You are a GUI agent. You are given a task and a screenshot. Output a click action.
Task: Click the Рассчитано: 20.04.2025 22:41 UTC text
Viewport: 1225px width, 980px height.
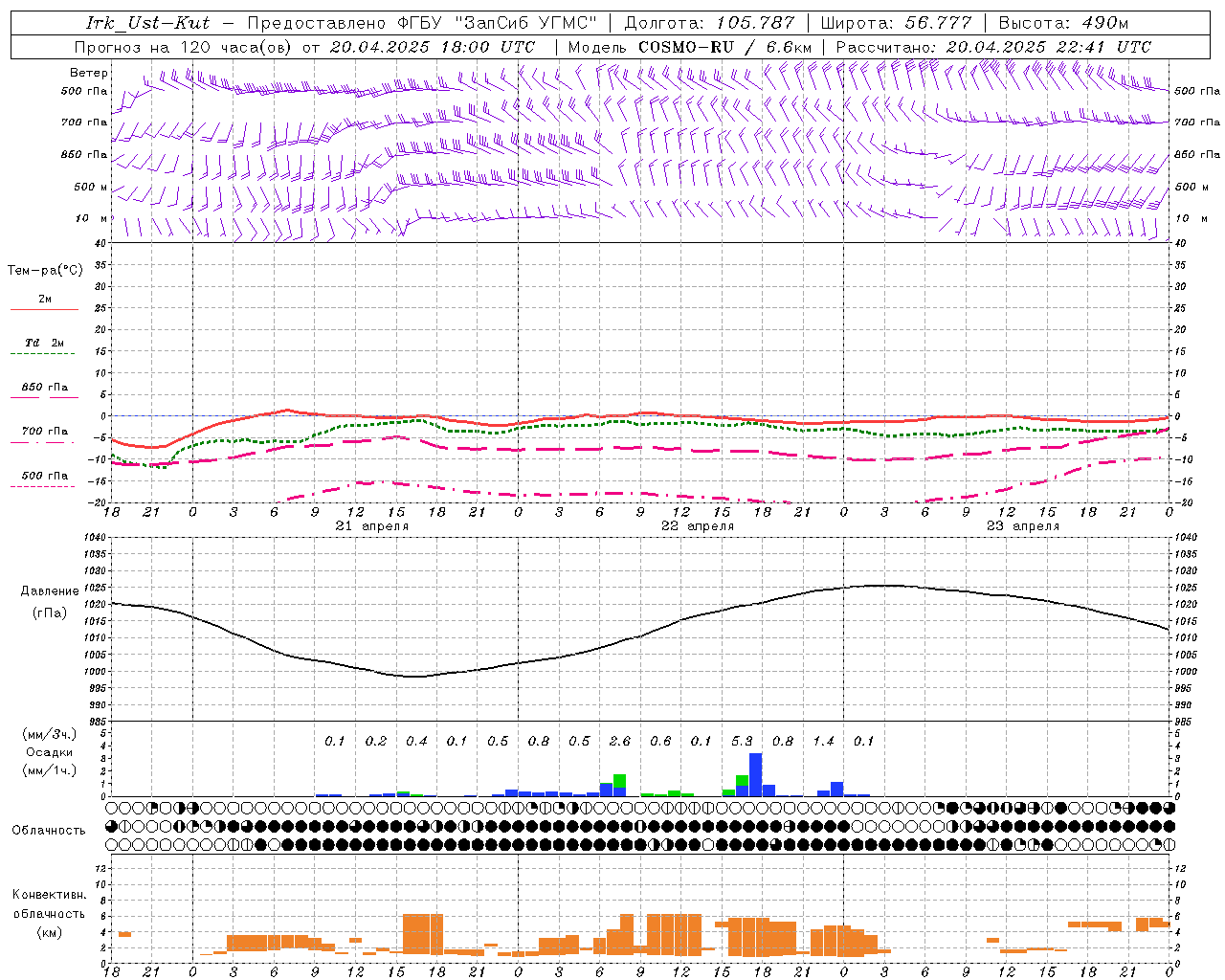pos(993,47)
